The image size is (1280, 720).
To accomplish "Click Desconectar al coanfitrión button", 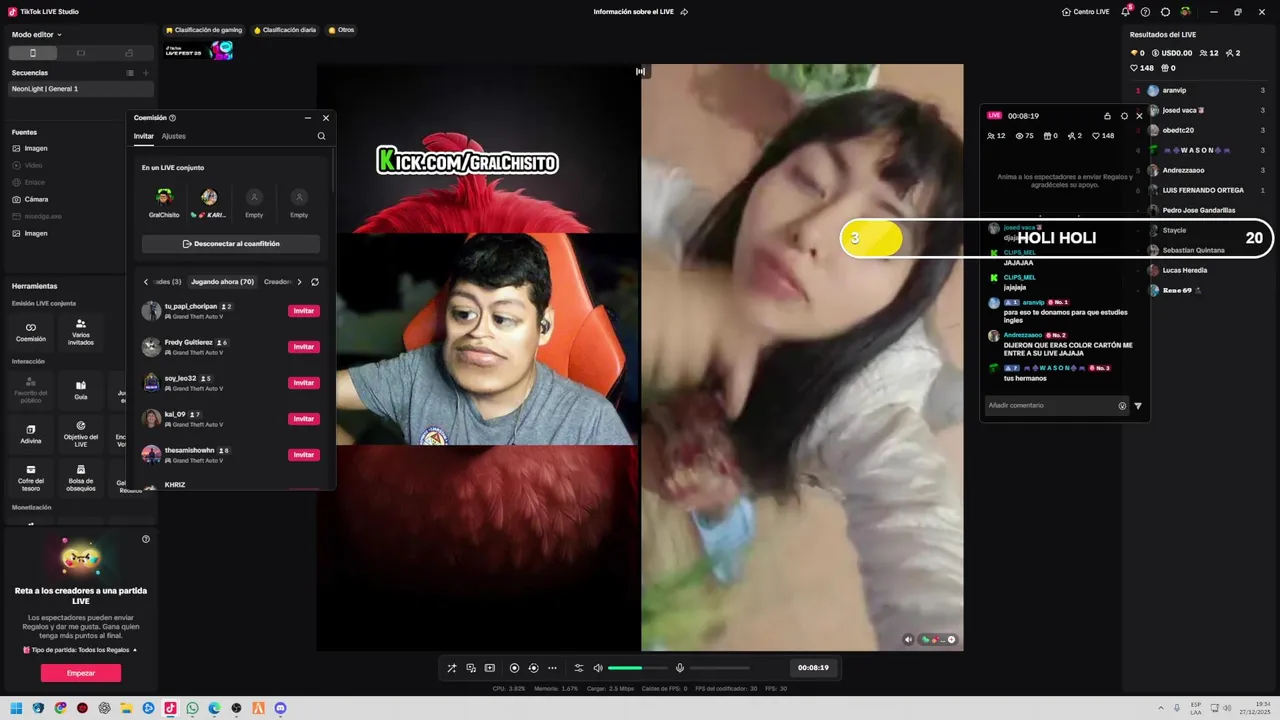I will coord(231,244).
